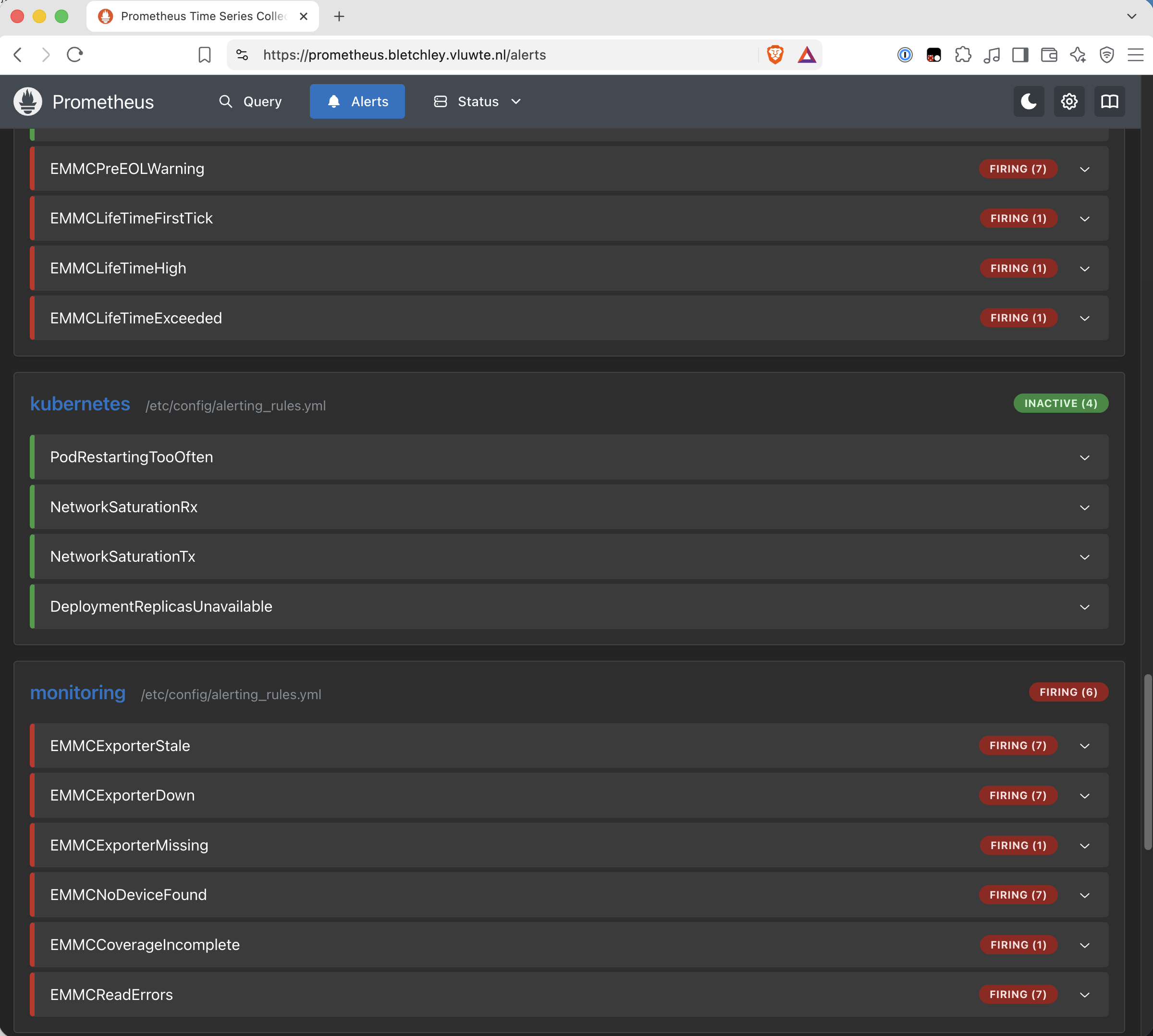Click the monitoring group link

point(78,692)
